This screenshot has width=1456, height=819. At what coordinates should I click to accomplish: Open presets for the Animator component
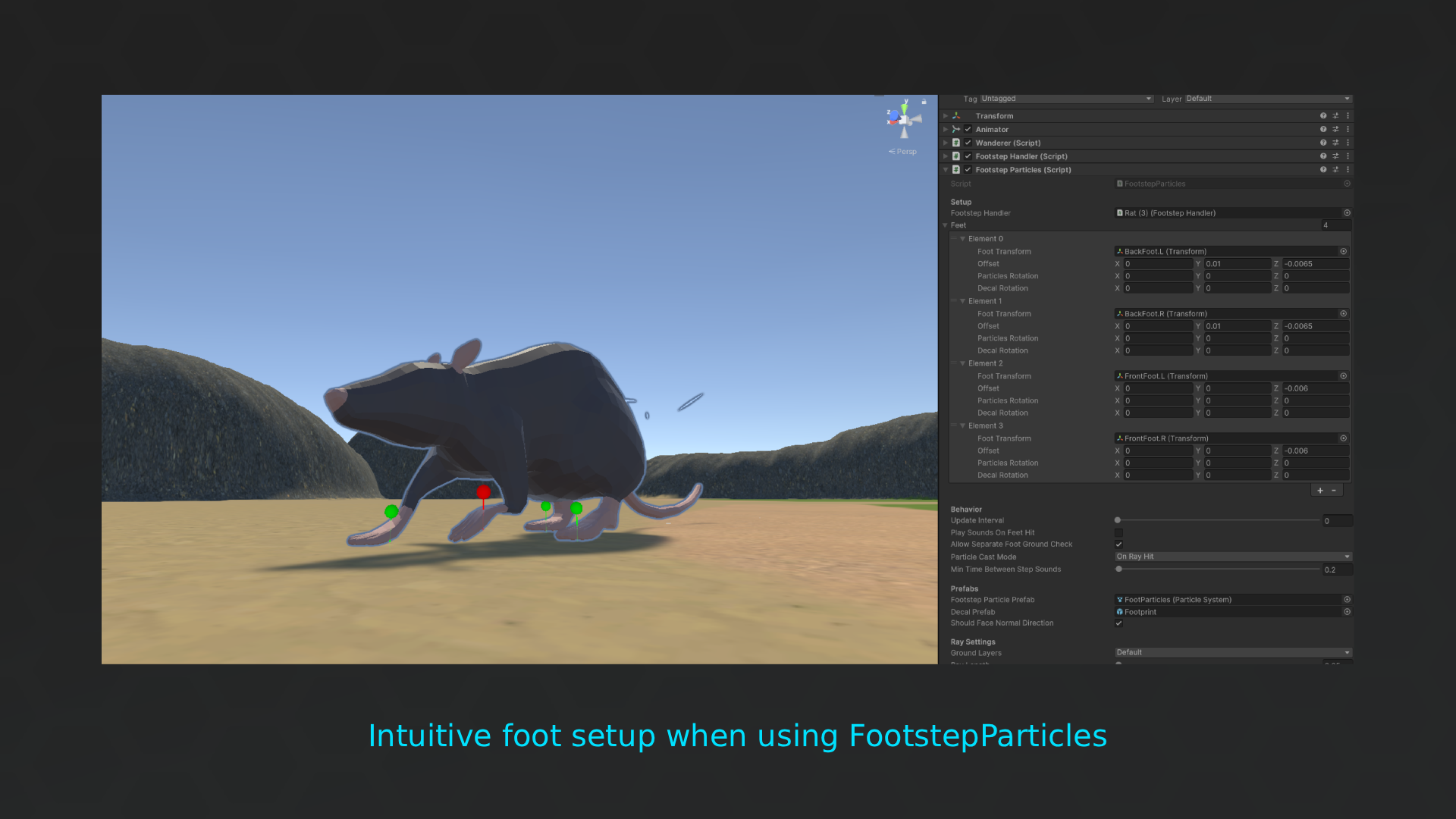pyautogui.click(x=1335, y=130)
